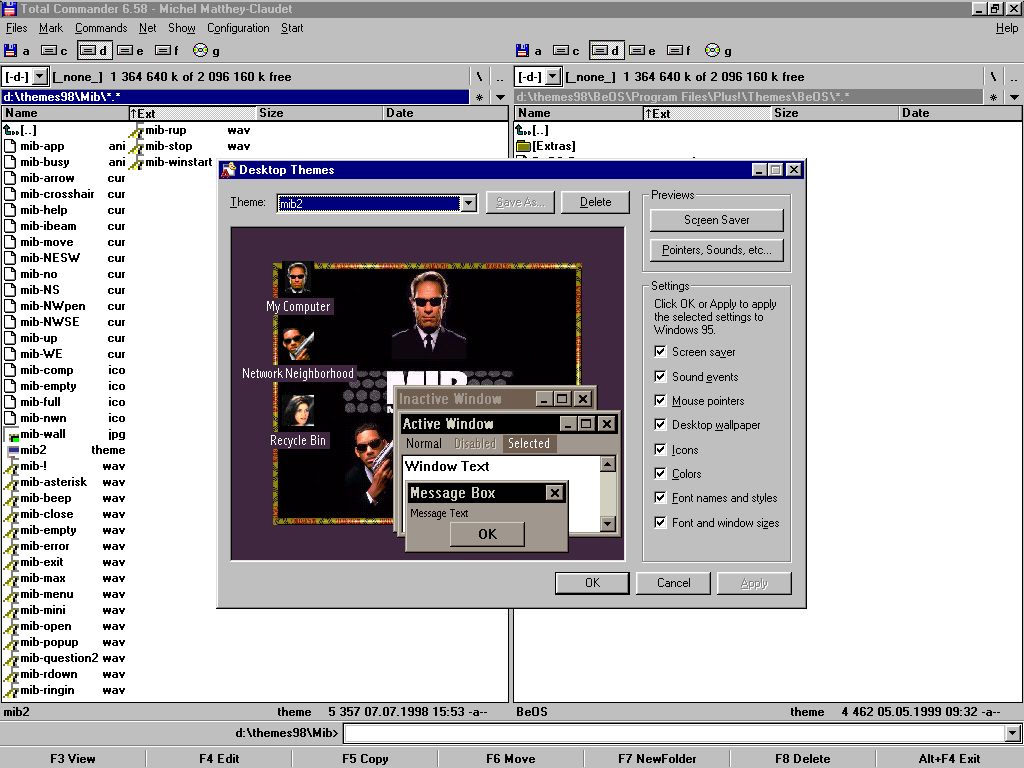1024x768 pixels.
Task: Toggle the Desktop wallpaper checkbox
Action: point(660,425)
